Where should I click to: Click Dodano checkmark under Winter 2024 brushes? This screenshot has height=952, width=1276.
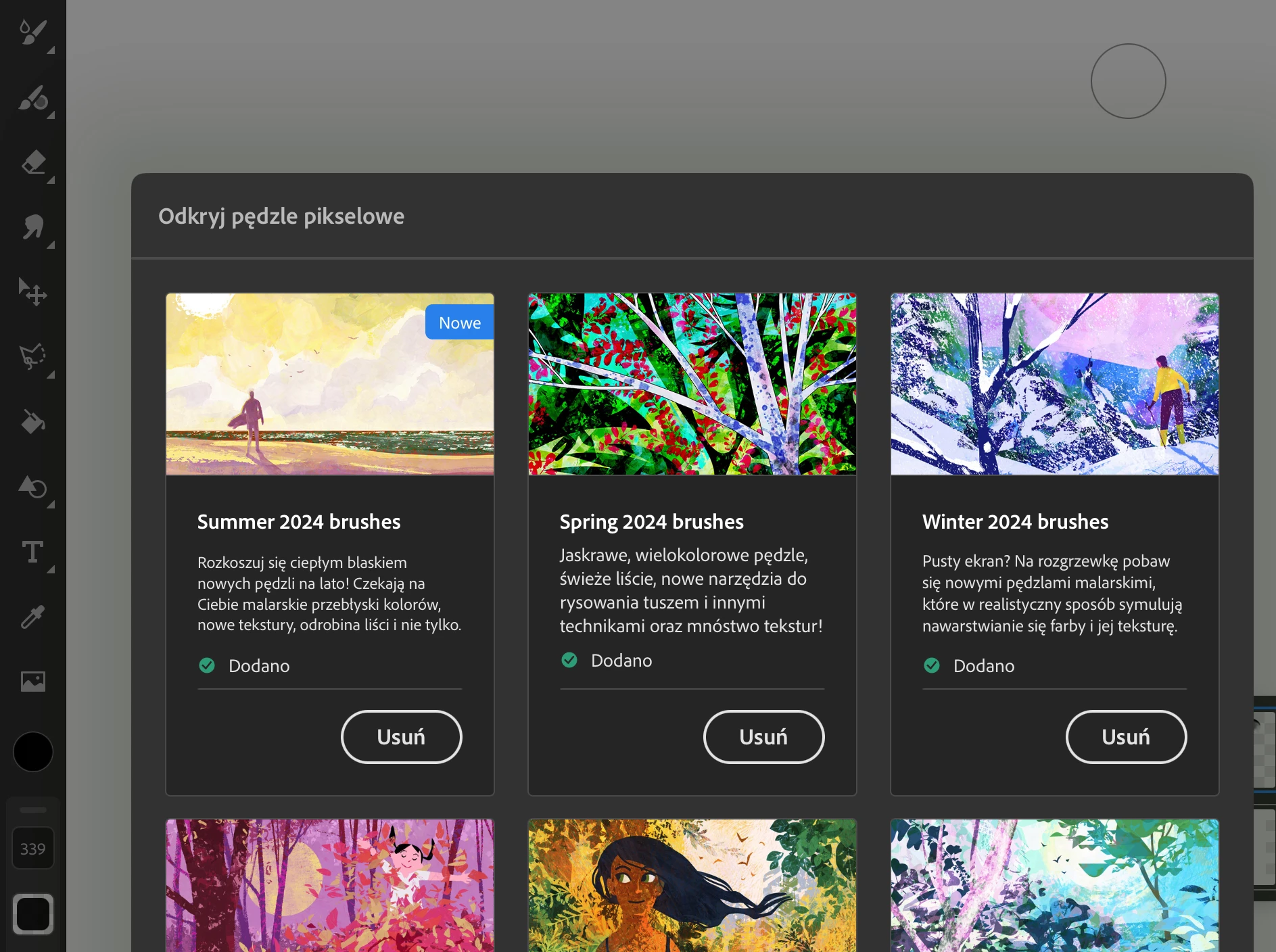[x=932, y=665]
